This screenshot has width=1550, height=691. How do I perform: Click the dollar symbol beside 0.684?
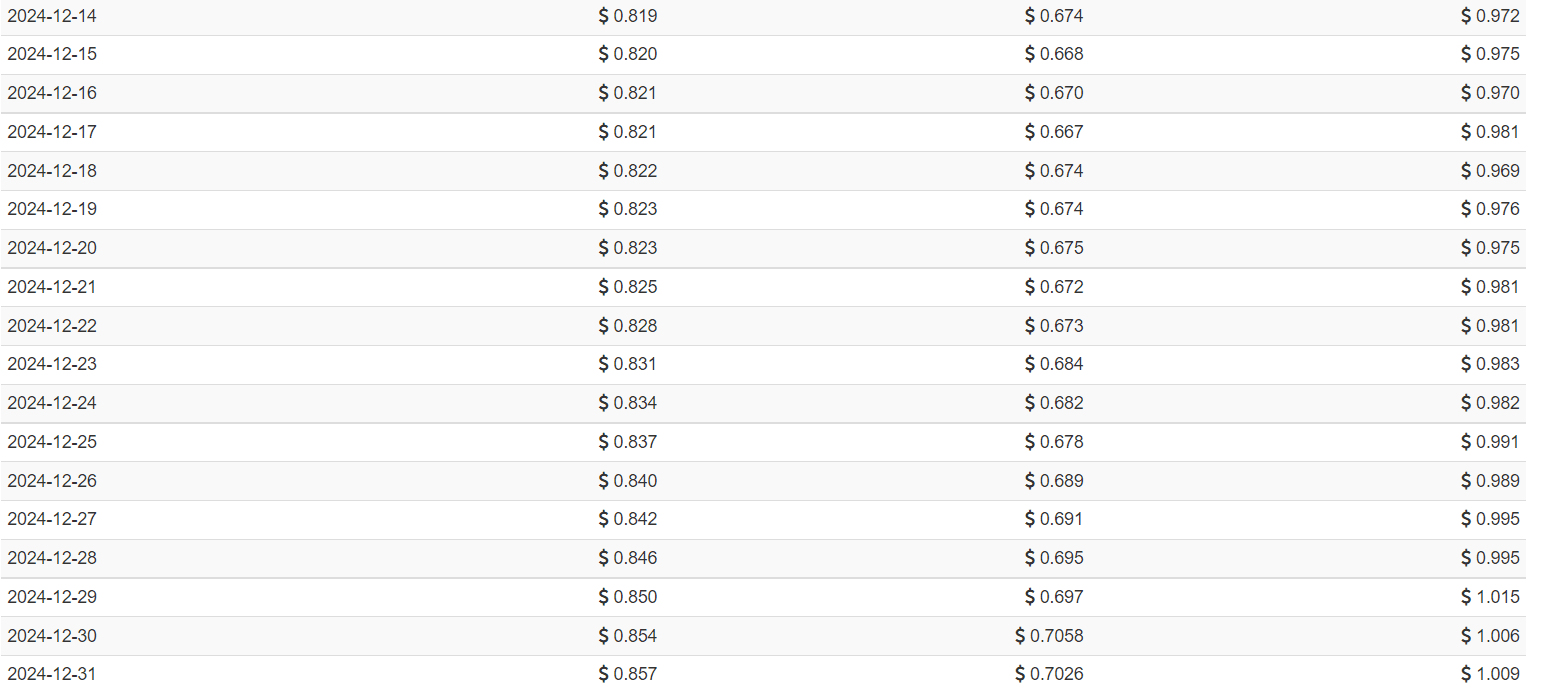tap(1030, 364)
